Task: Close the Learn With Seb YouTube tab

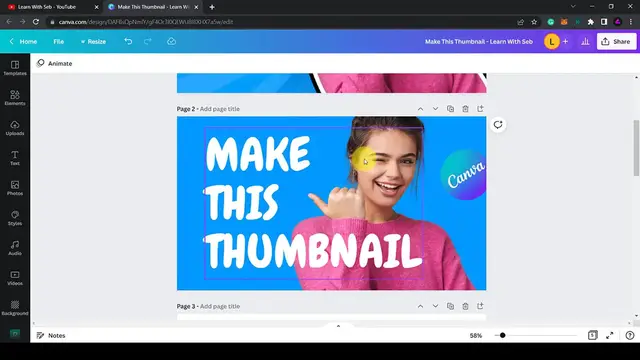Action: (x=96, y=7)
